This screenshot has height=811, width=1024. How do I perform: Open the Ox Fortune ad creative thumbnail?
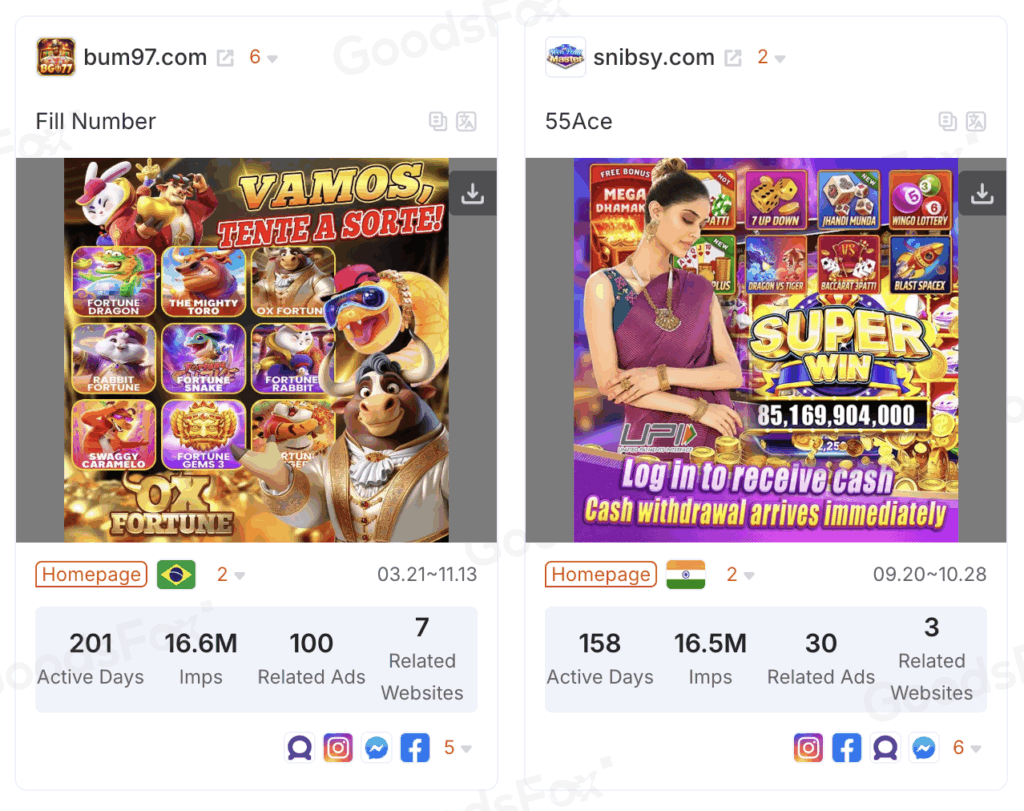[256, 350]
